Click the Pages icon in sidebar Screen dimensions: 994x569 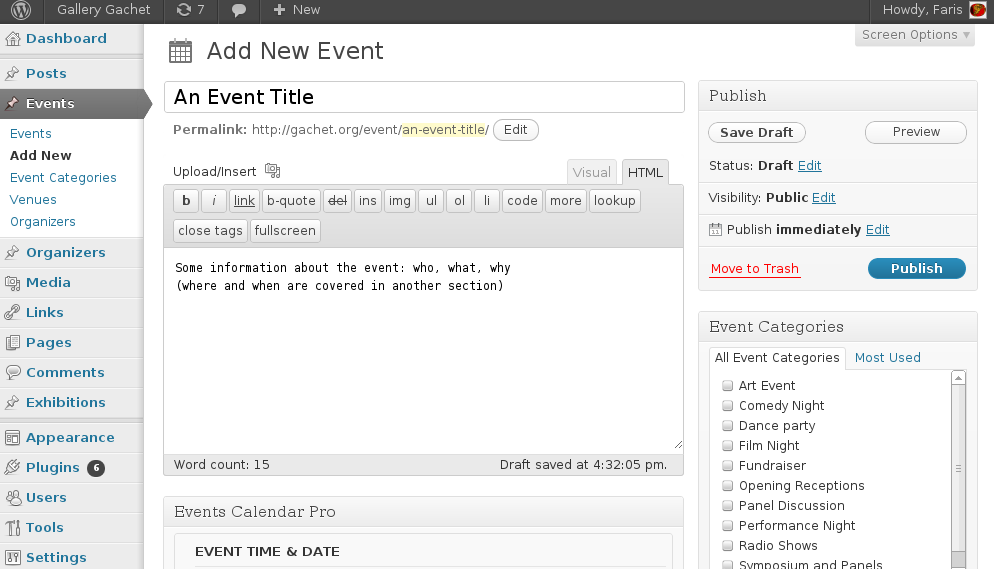(x=12, y=343)
